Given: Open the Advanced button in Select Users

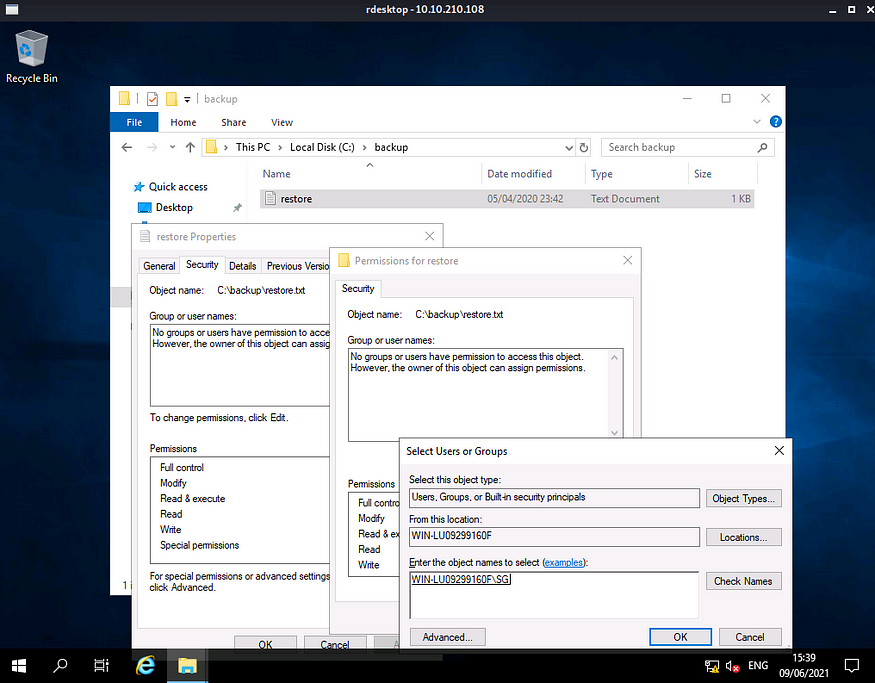Looking at the screenshot, I should (448, 637).
